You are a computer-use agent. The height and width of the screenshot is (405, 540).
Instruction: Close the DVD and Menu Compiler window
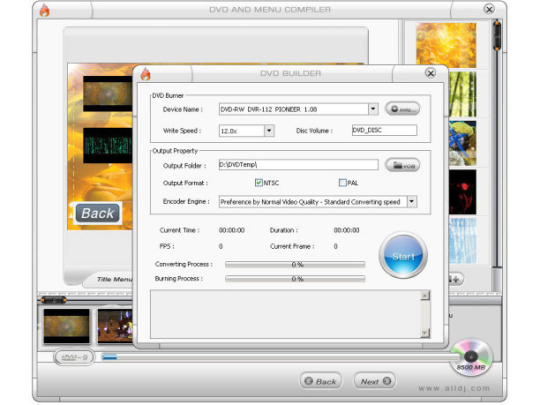point(489,9)
